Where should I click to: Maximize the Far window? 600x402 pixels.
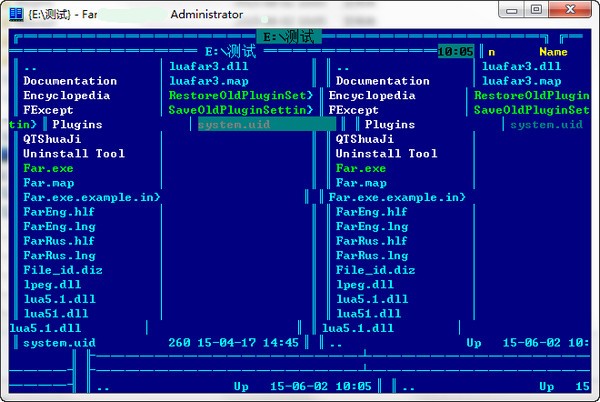tap(536, 10)
